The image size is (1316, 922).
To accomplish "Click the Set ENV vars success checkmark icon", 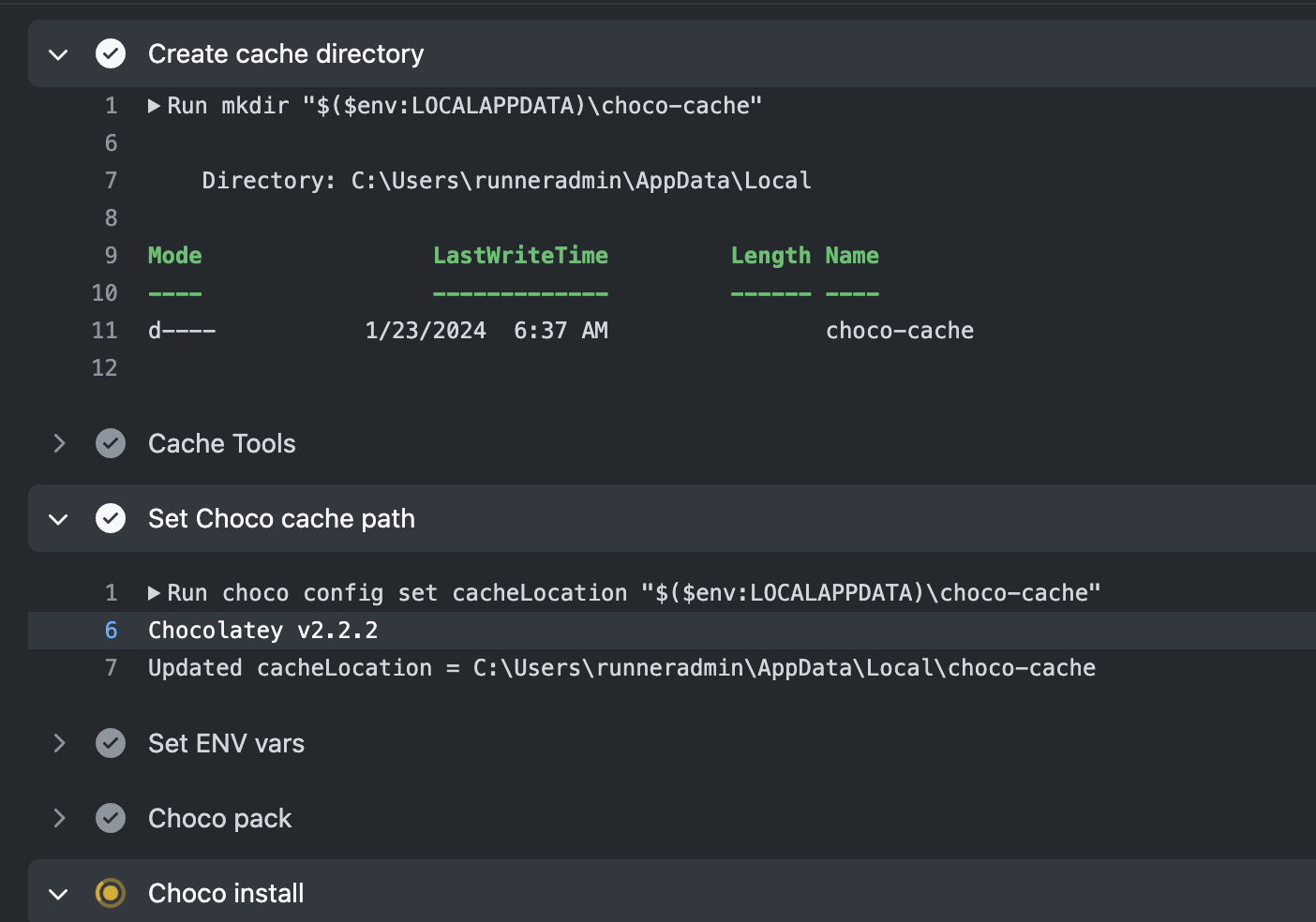I will click(x=111, y=743).
